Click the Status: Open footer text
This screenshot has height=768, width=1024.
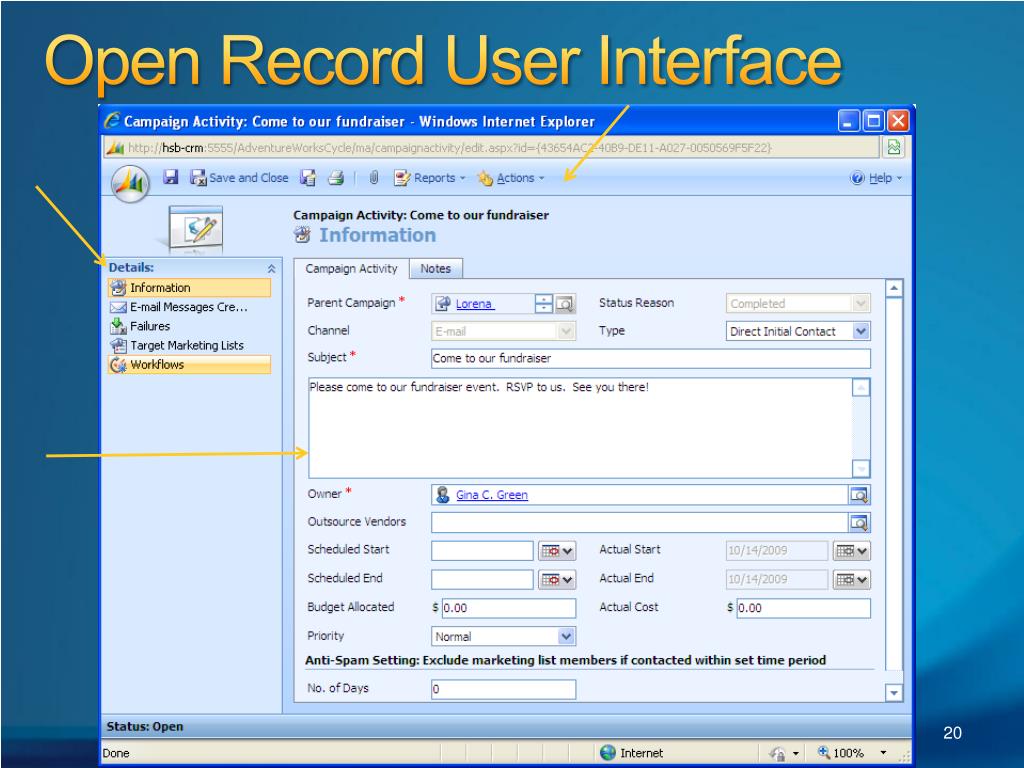tap(145, 727)
